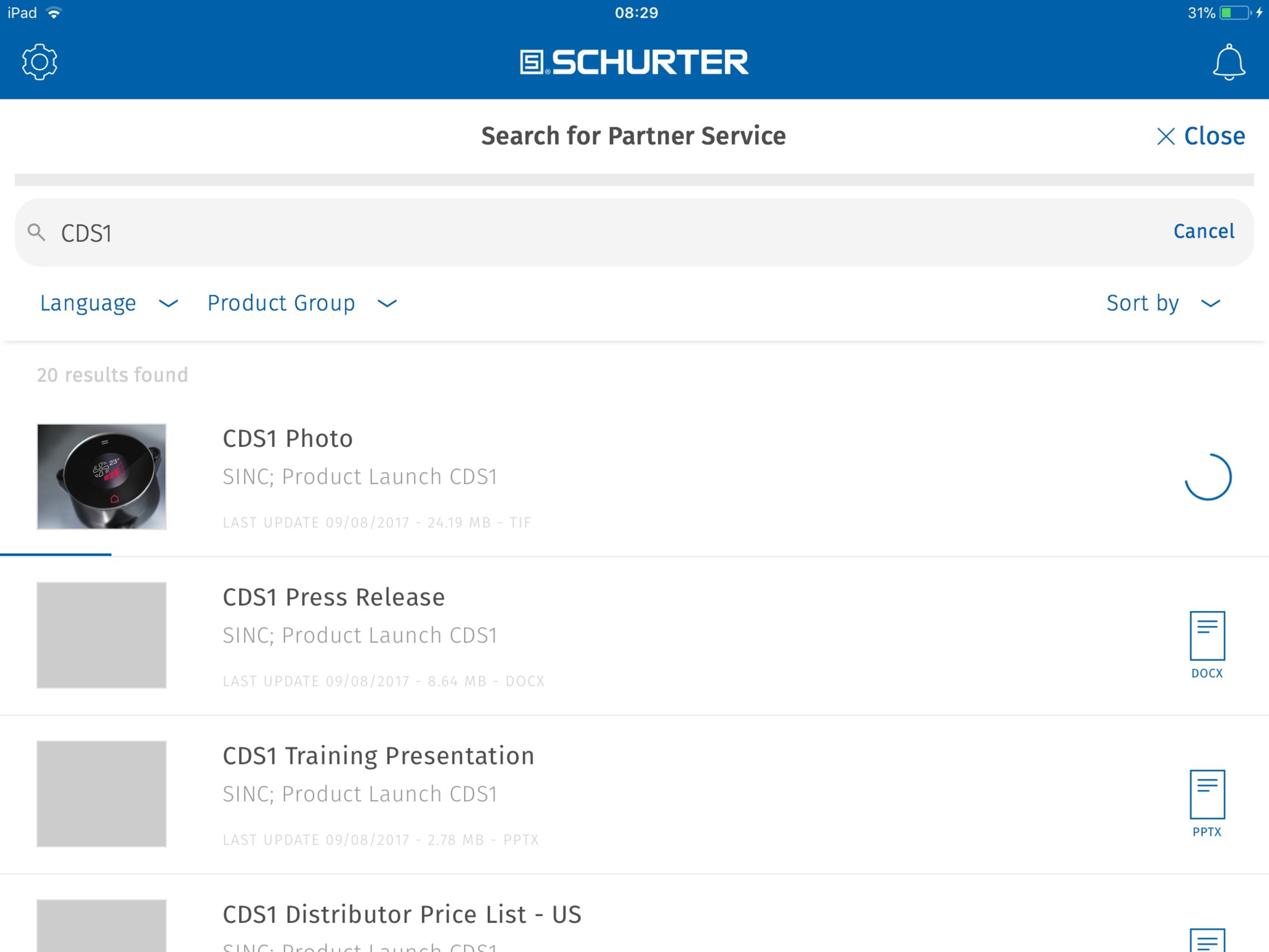Screen dimensions: 1269x952
Task: Close the Partner Service search panel
Action: [x=1200, y=136]
